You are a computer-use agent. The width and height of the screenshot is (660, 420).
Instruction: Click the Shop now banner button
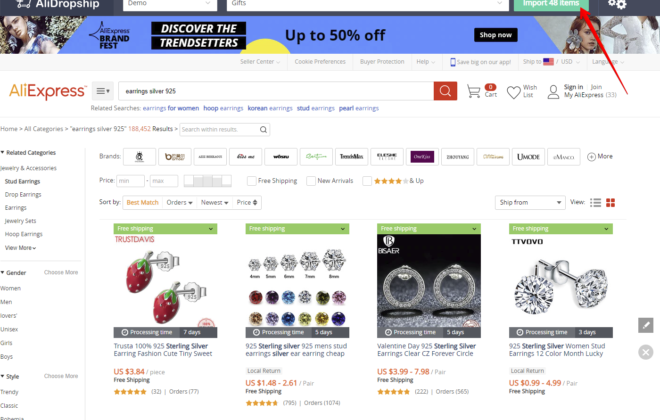pos(495,35)
